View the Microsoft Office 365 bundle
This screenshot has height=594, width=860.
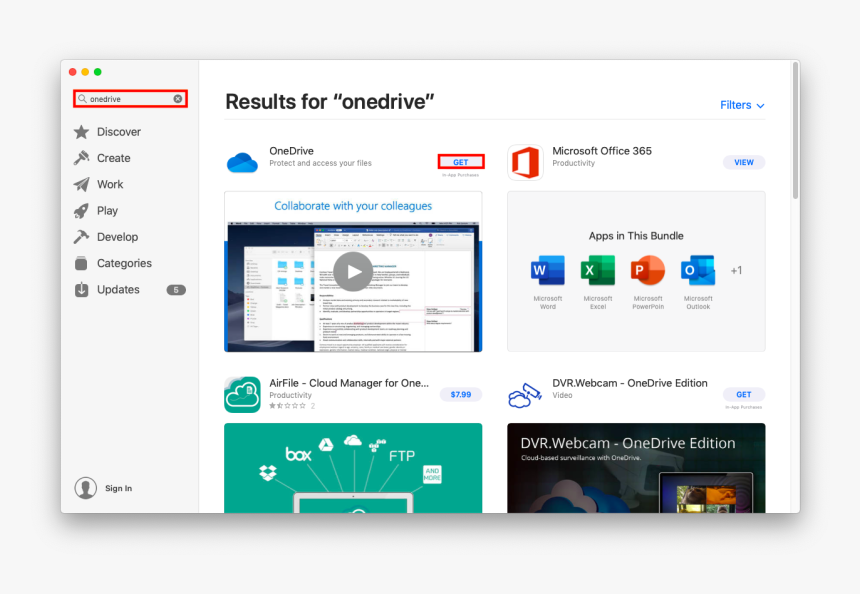click(744, 162)
